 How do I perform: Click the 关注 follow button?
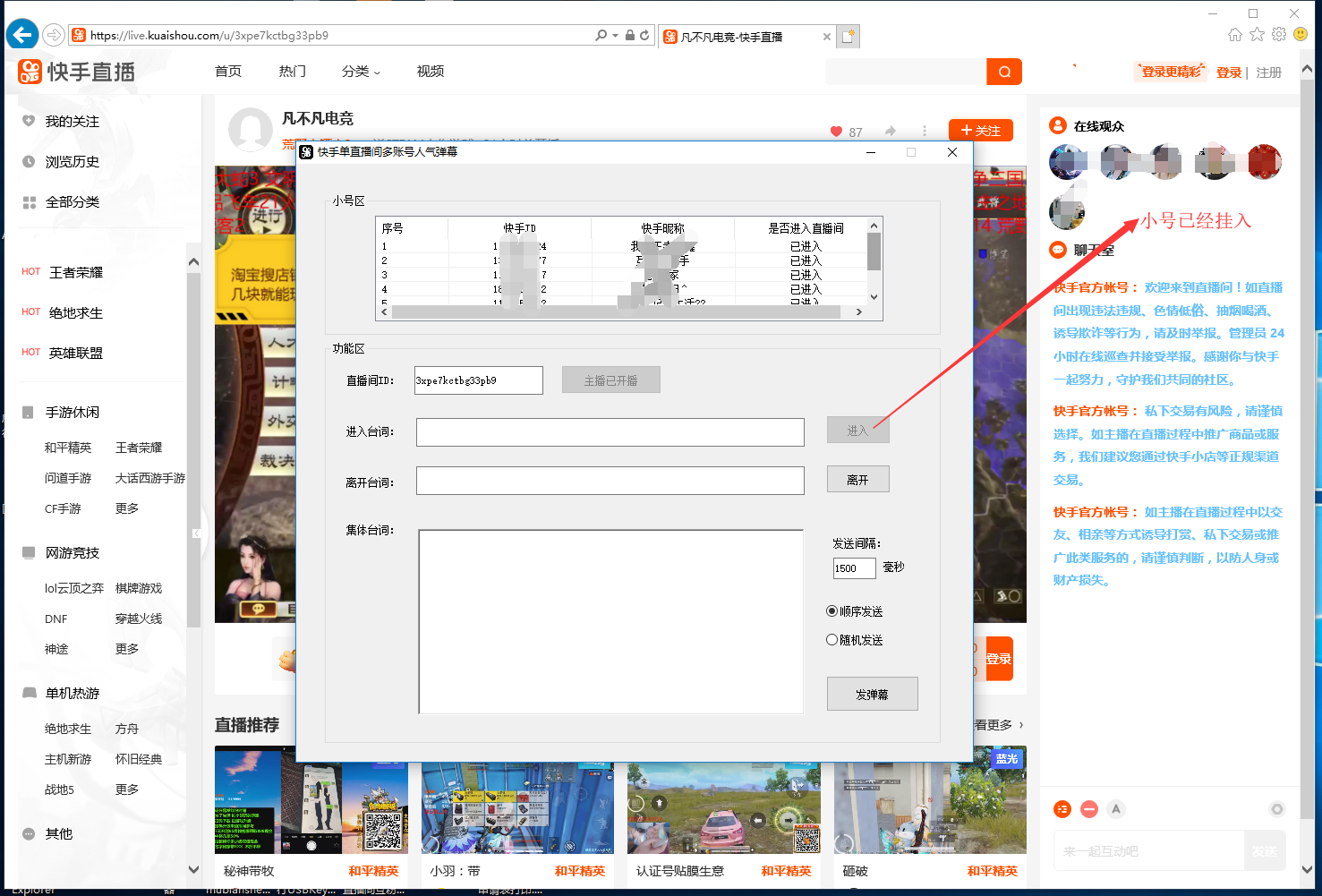[981, 131]
